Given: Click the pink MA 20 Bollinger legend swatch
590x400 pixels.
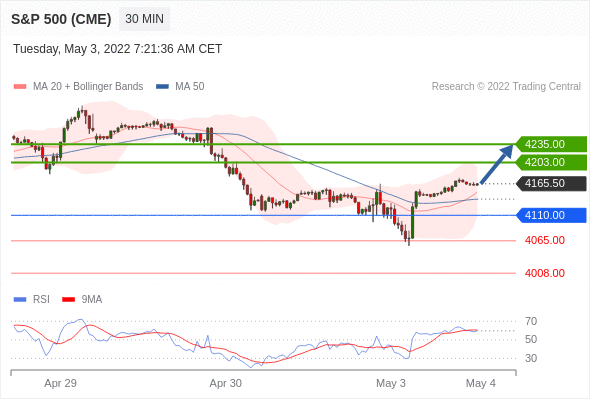Looking at the screenshot, I should 20,87.
